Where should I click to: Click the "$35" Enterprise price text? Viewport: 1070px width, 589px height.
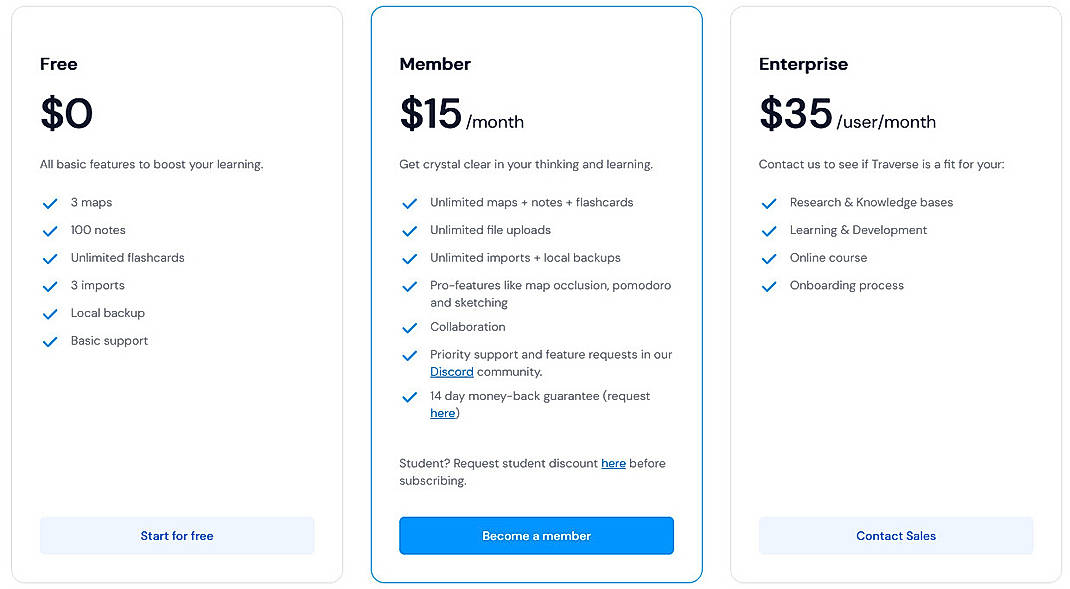pos(795,113)
